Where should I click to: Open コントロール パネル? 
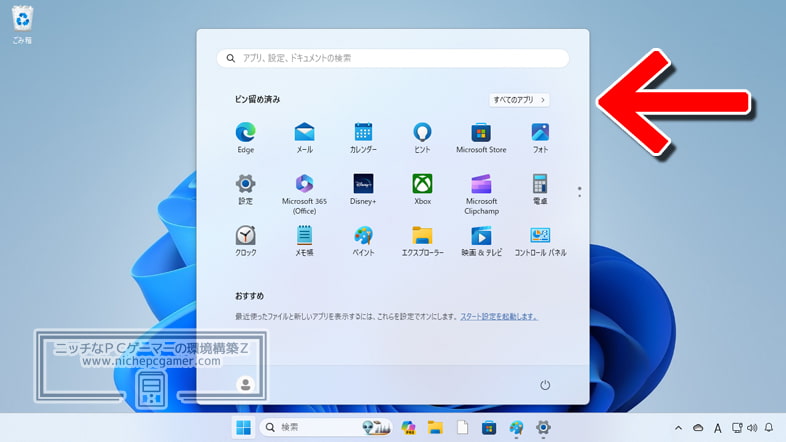tap(540, 241)
